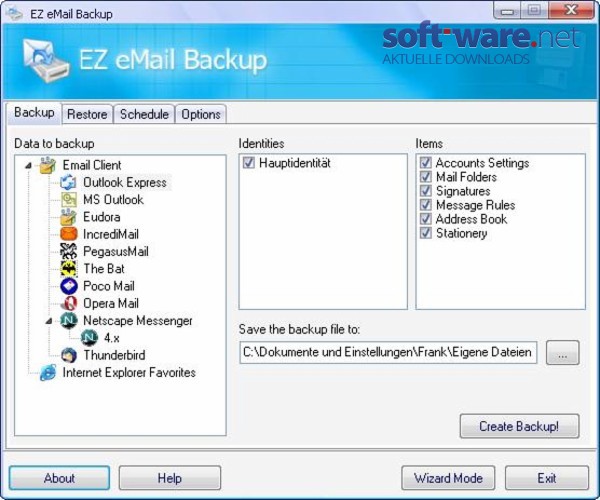600x500 pixels.
Task: Open the Restore tab
Action: [x=87, y=114]
